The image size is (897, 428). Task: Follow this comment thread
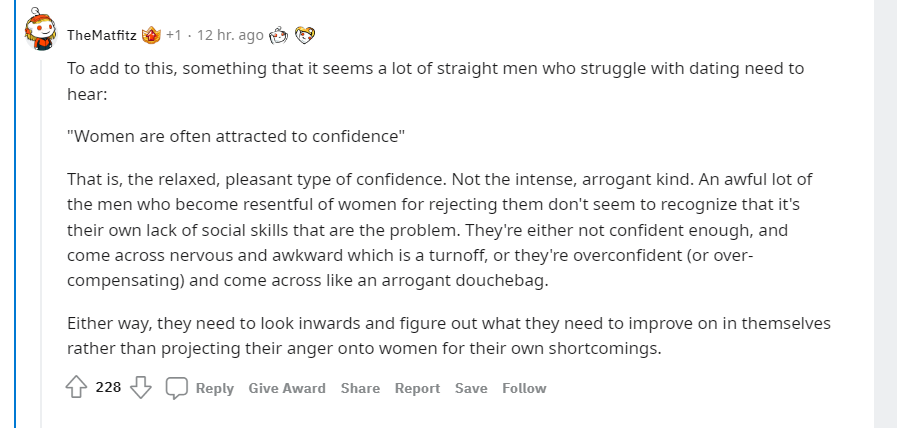[x=524, y=389]
